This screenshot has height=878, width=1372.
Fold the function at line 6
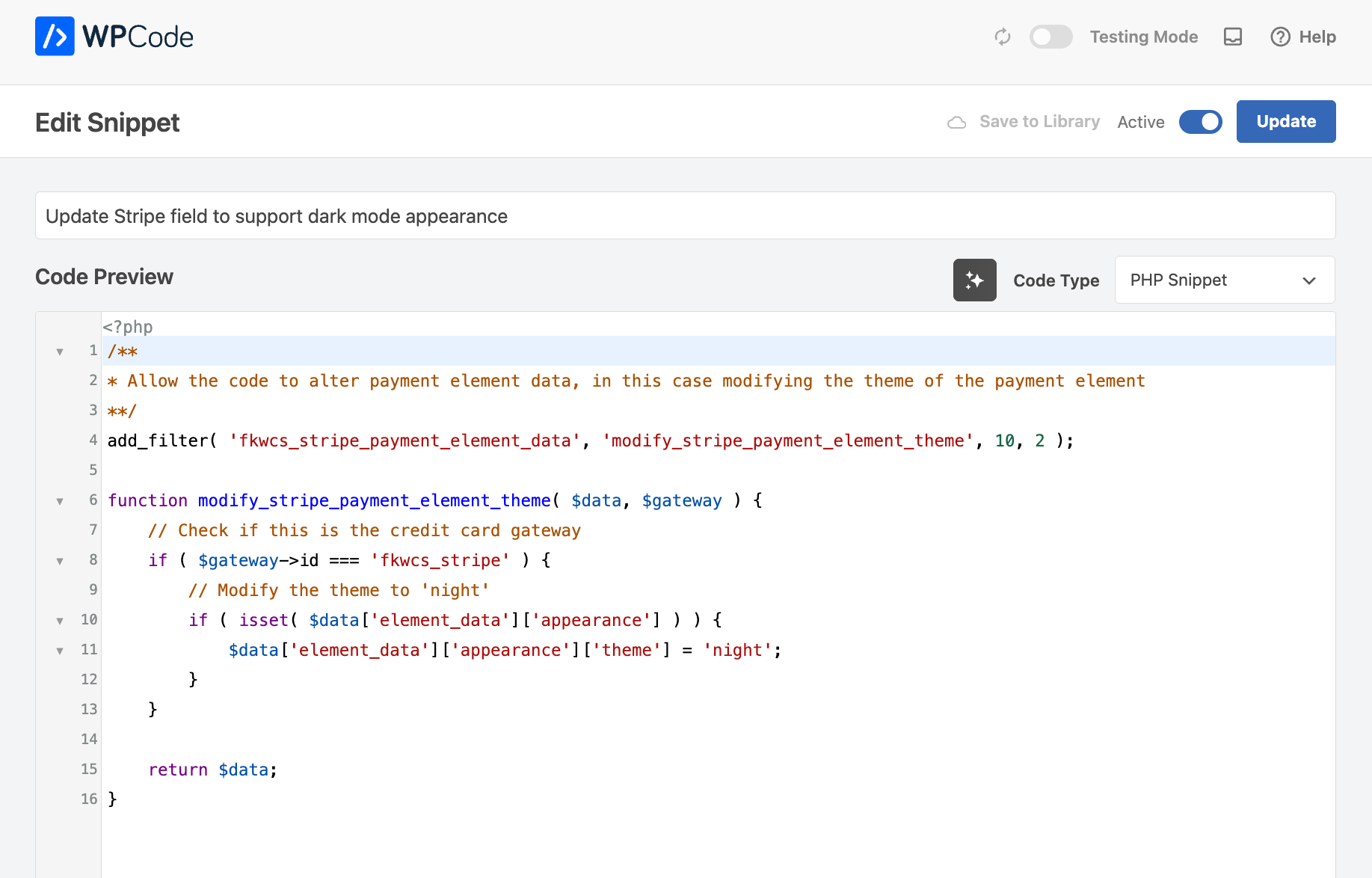pos(60,501)
